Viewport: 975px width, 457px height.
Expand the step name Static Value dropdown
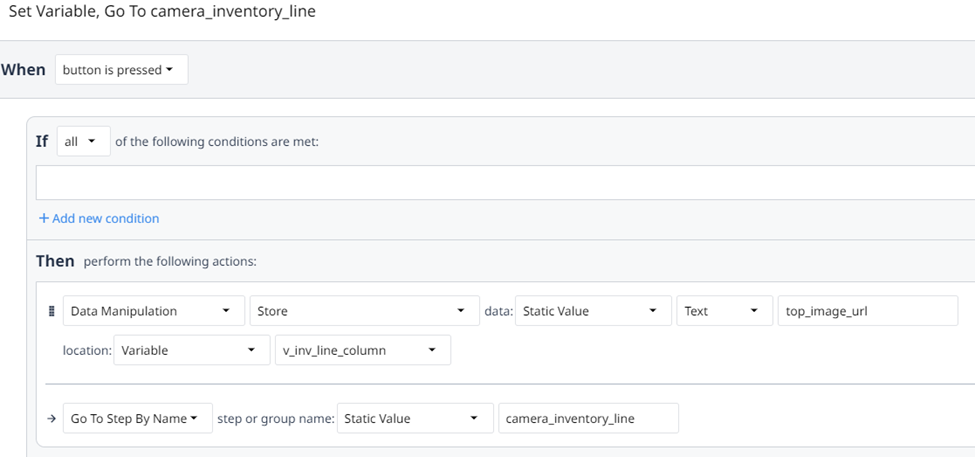[415, 418]
